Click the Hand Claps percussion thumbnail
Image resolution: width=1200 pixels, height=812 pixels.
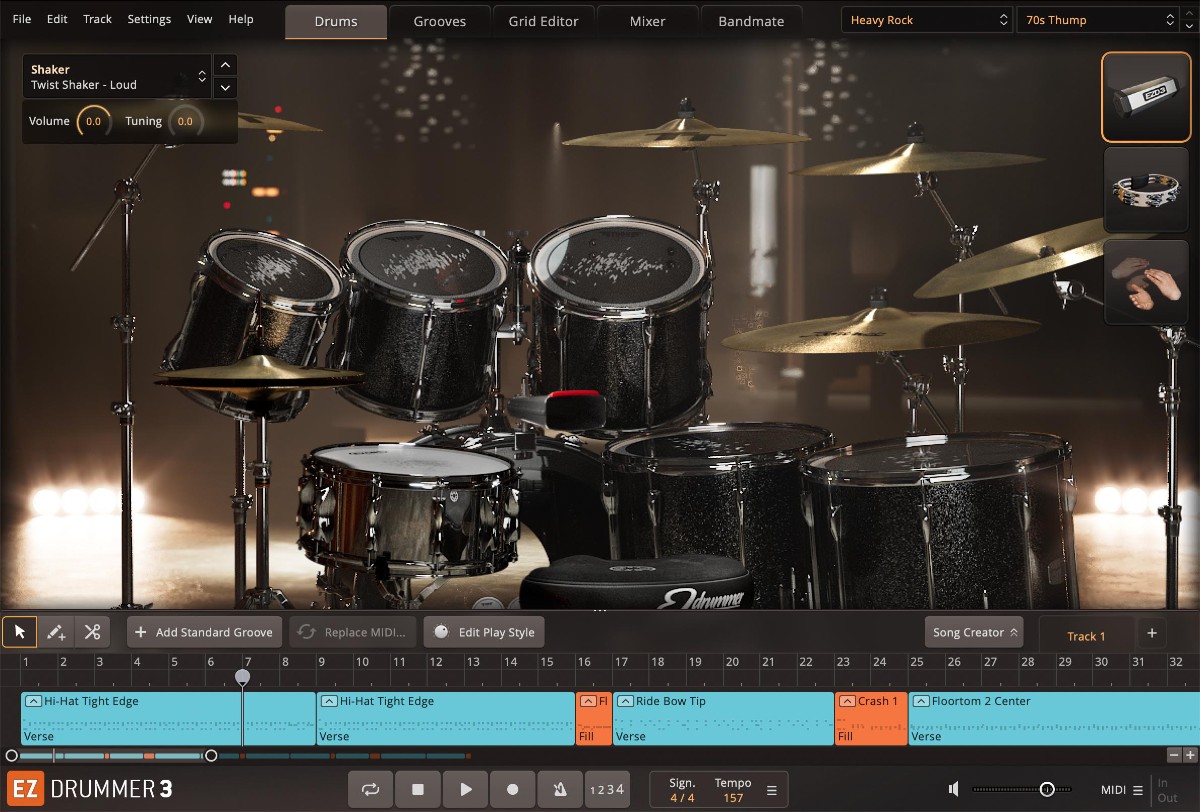click(1146, 282)
